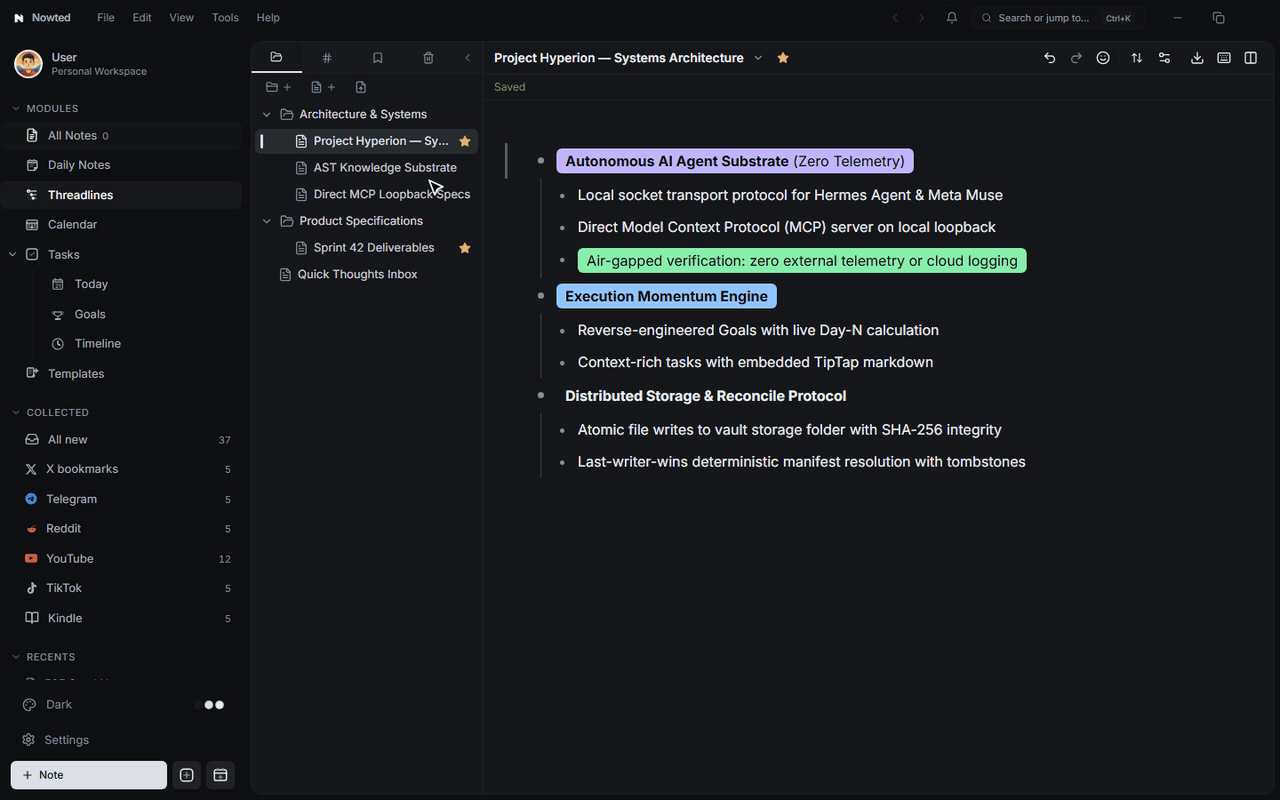Open Settings in the sidebar
The height and width of the screenshot is (800, 1280).
tap(67, 740)
